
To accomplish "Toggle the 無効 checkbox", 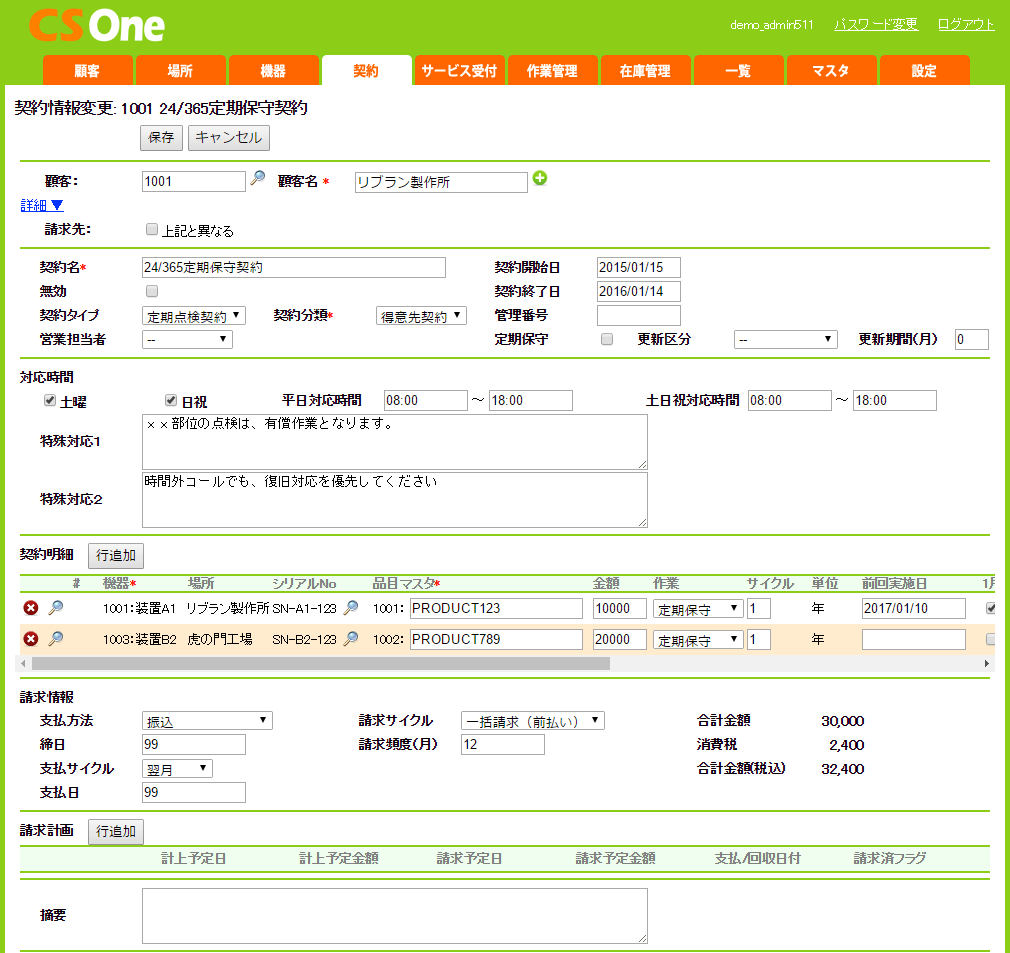I will click(152, 291).
